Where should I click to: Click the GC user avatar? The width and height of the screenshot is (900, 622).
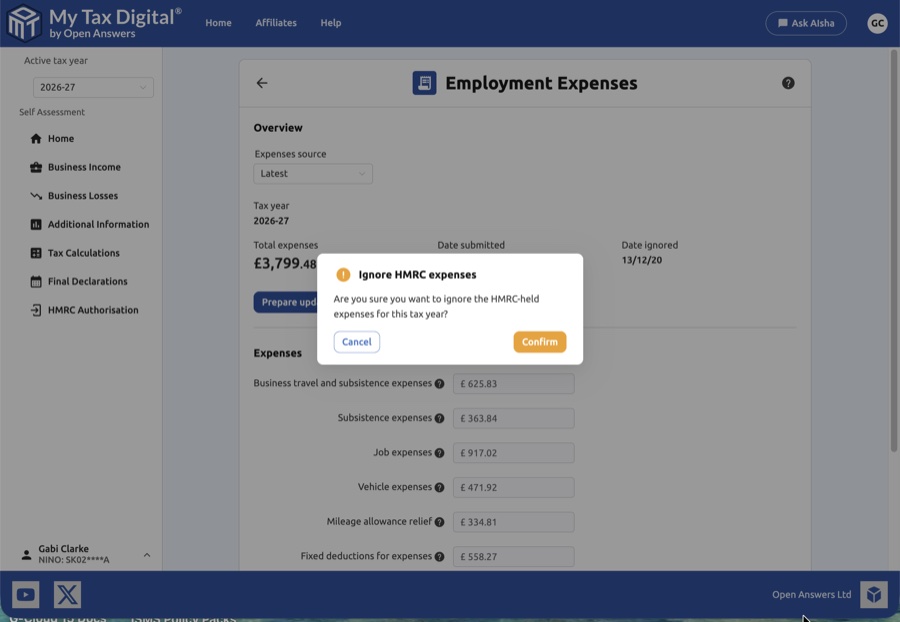point(877,23)
